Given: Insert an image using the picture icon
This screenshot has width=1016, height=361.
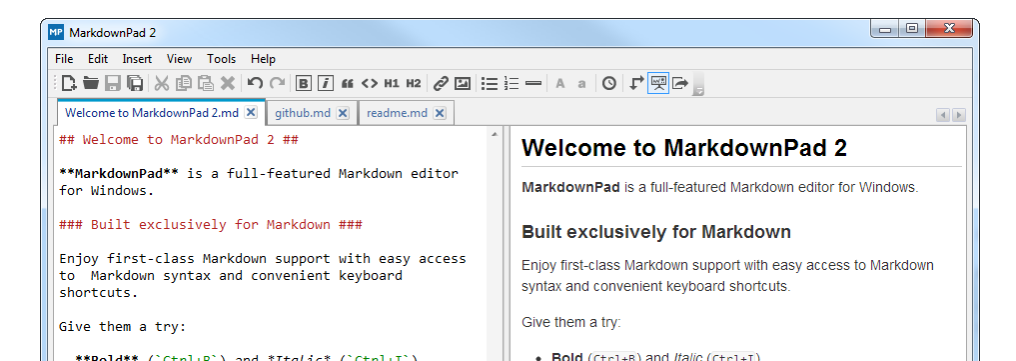Looking at the screenshot, I should [462, 83].
